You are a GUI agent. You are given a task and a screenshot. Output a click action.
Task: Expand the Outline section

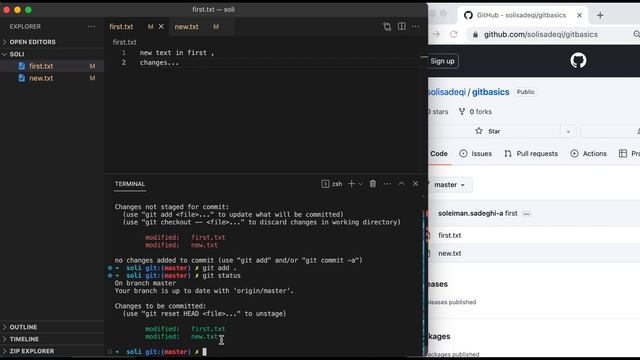pos(52,327)
